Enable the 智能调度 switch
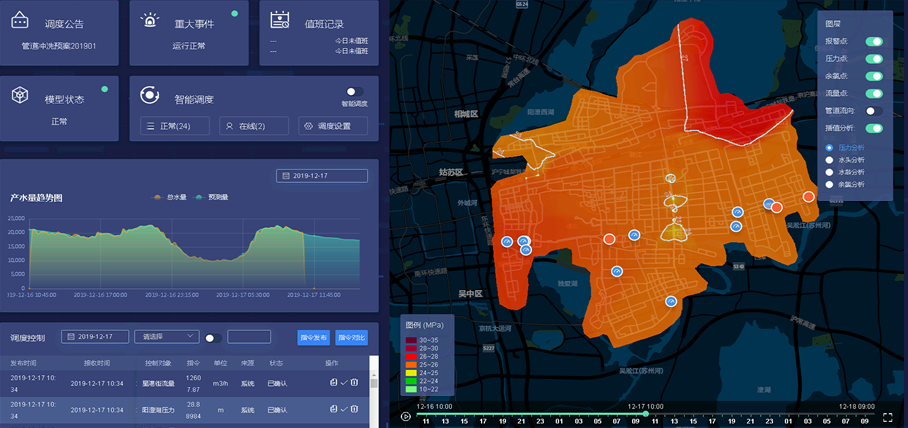 pos(355,92)
